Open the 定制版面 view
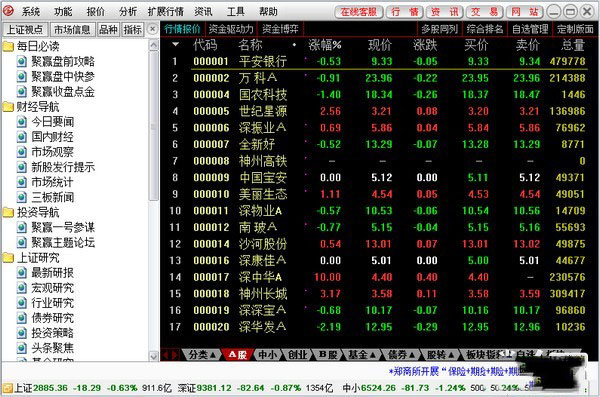 pyautogui.click(x=575, y=29)
